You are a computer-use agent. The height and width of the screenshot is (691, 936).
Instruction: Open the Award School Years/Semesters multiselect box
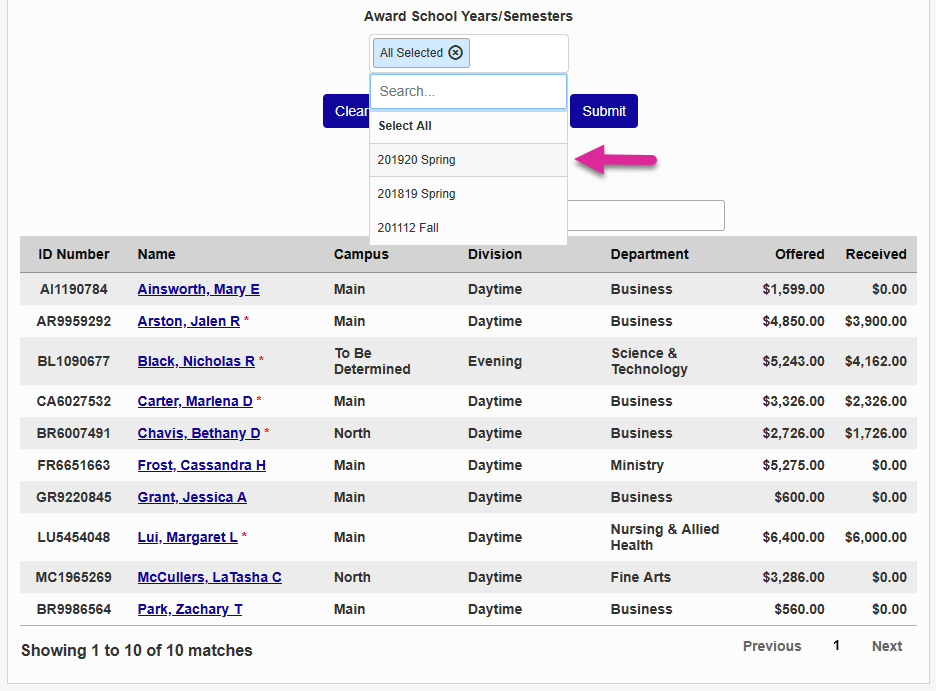469,53
